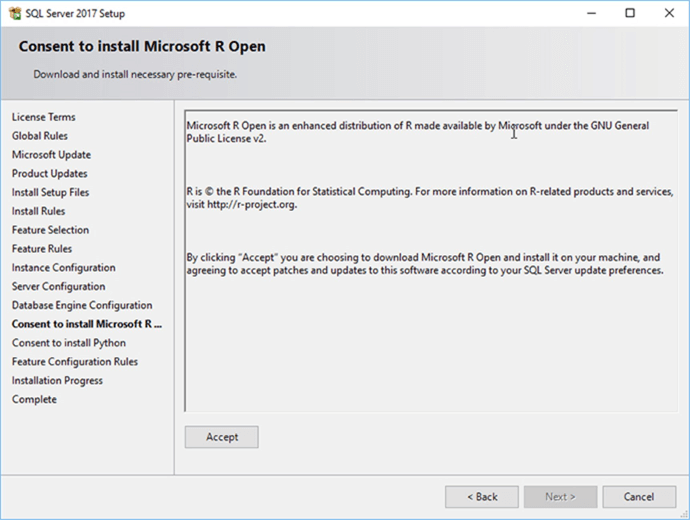This screenshot has height=520, width=690.
Task: Select Consent to install Python step
Action: 69,343
